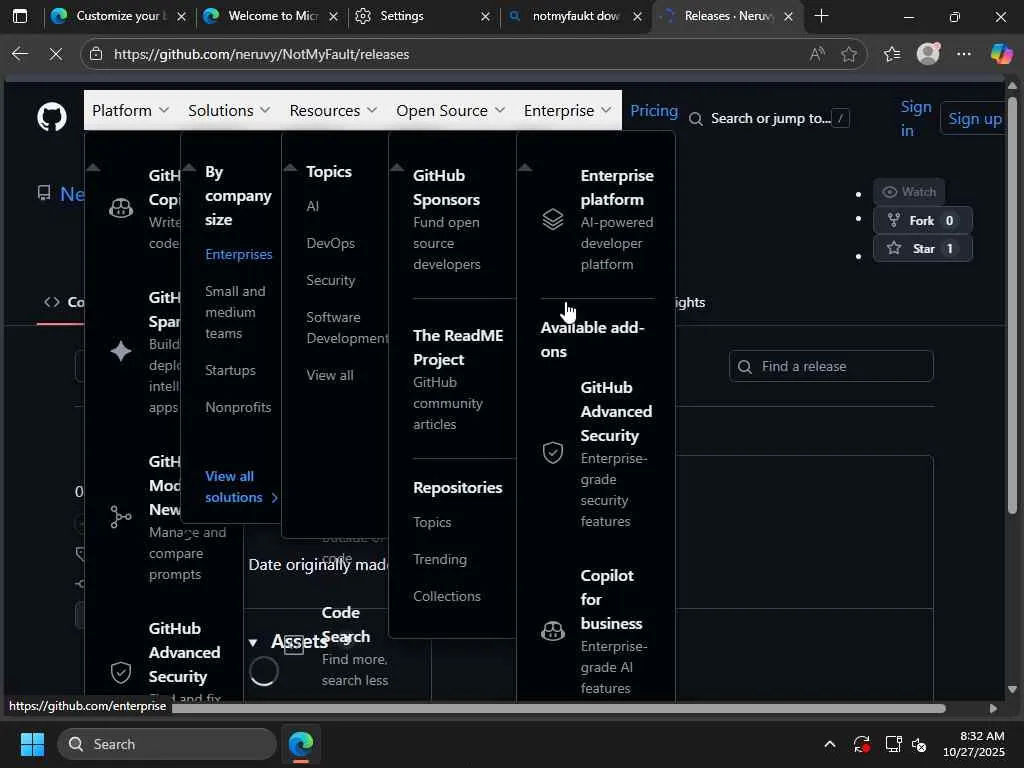Click the Windows taskbar Search box
The height and width of the screenshot is (768, 1024).
(x=167, y=744)
